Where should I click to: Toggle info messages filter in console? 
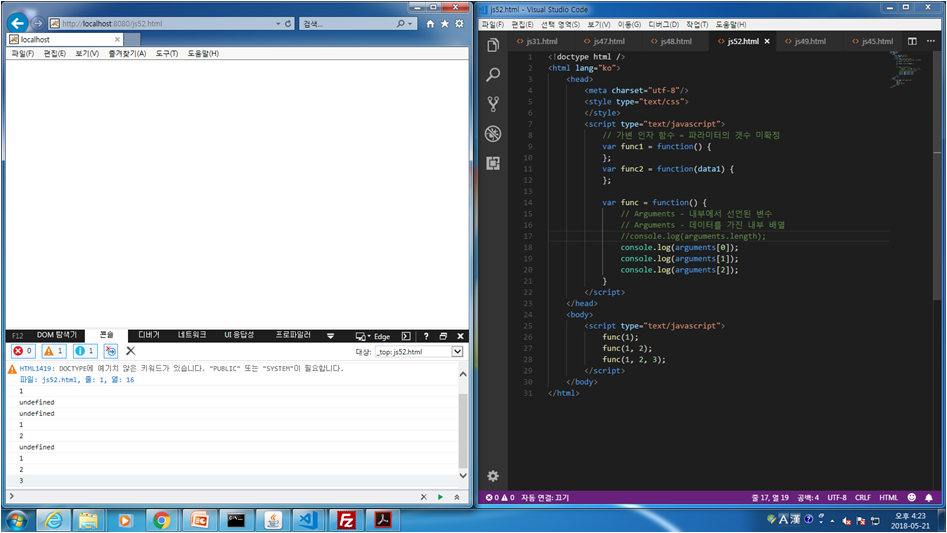85,351
